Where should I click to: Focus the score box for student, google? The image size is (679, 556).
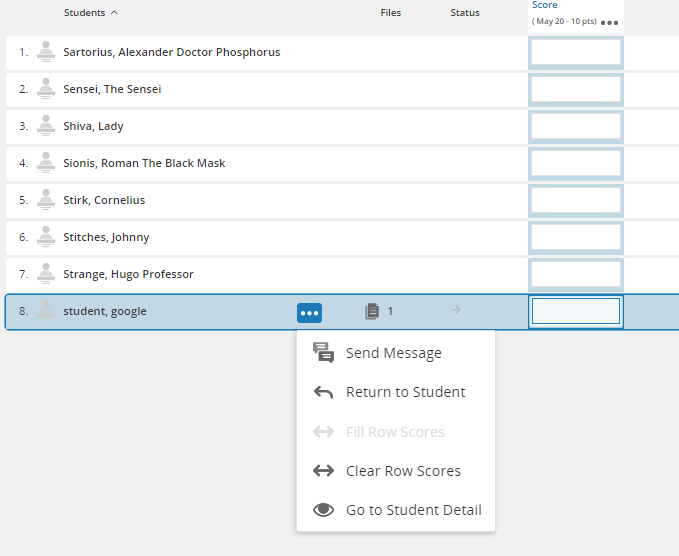pos(575,312)
